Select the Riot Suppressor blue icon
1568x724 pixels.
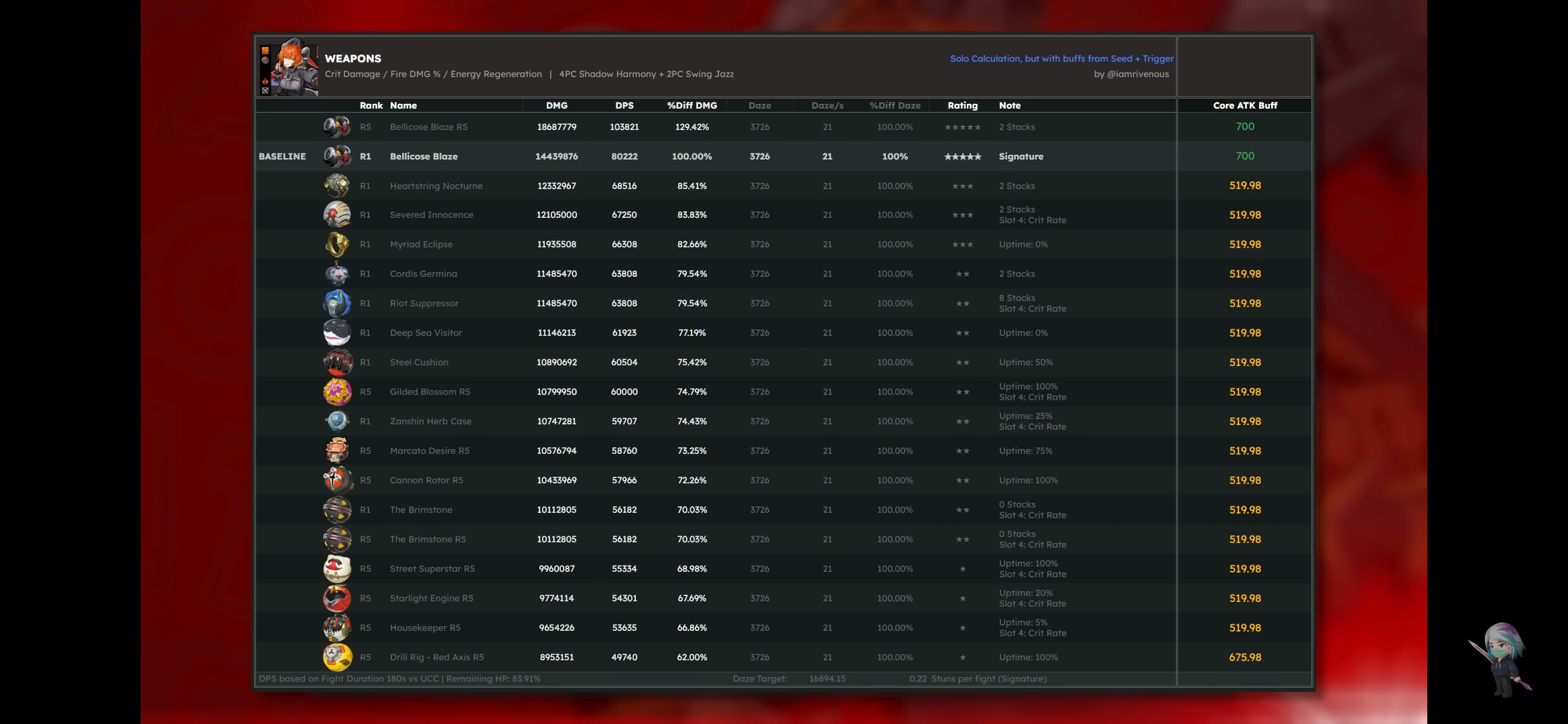336,304
